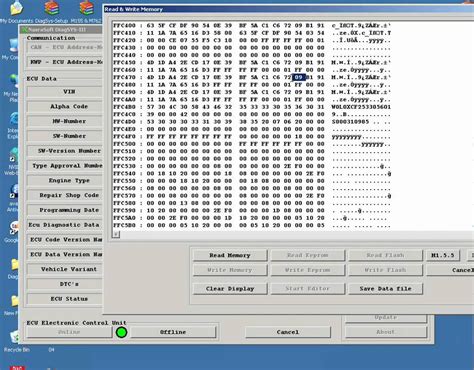Click the ASCII text W0L0XCF253305601
The height and width of the screenshot is (370, 474).
click(x=361, y=107)
